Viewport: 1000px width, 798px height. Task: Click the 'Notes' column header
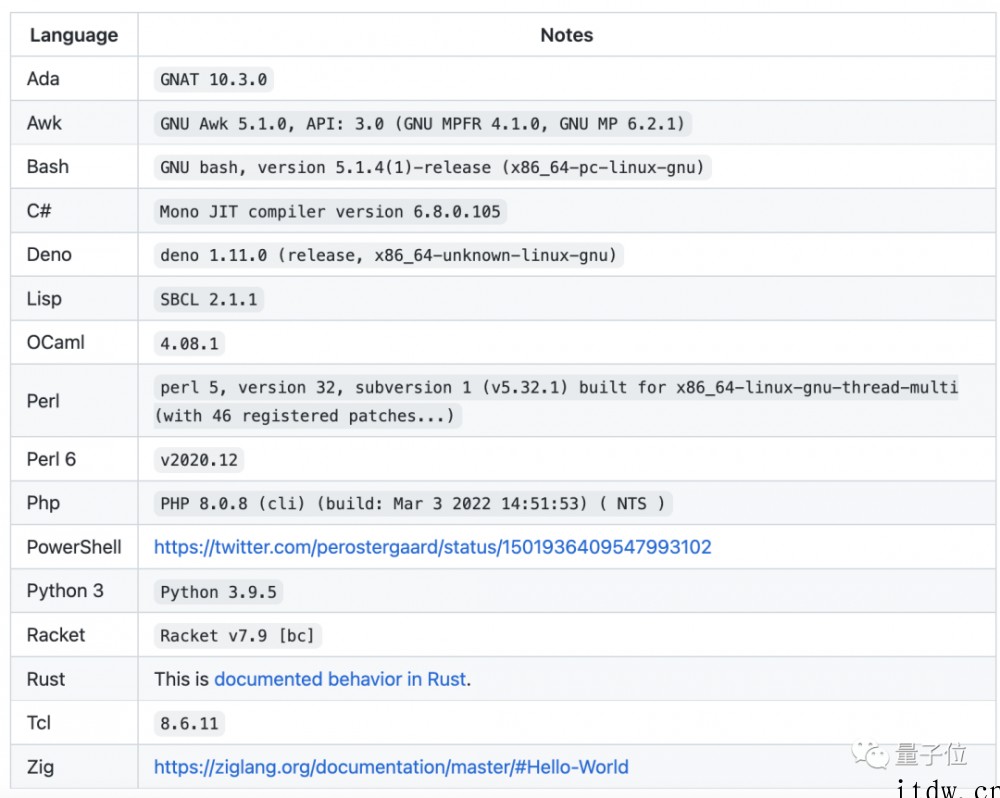pos(566,35)
